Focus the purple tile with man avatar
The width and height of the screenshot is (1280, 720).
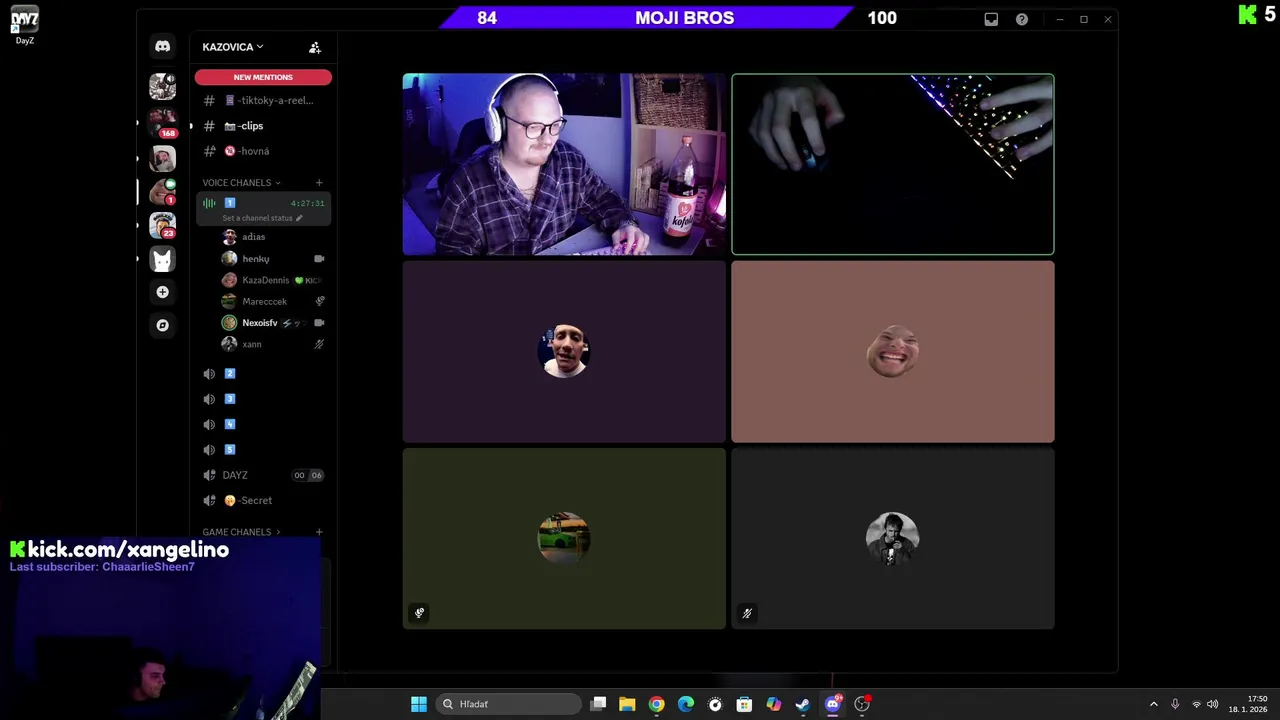(564, 351)
